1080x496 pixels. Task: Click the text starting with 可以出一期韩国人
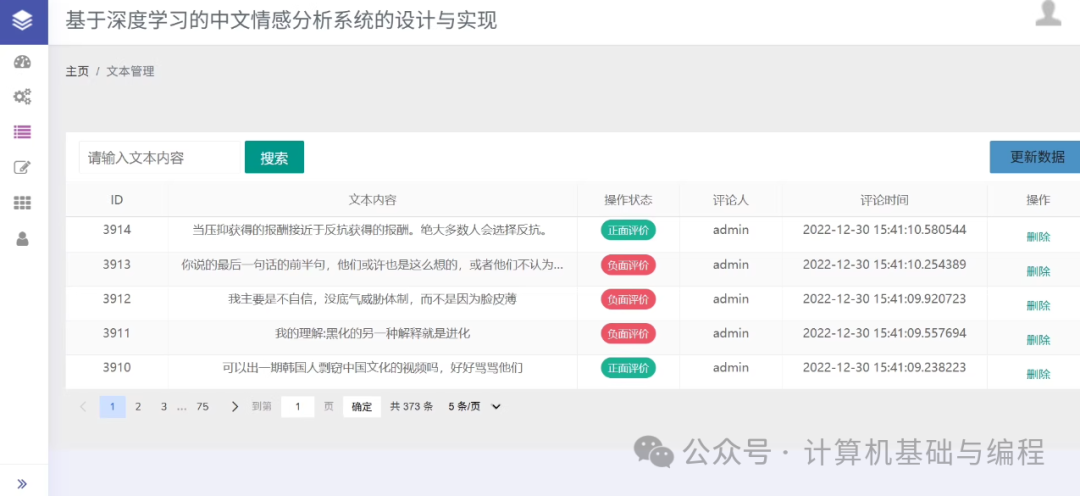coord(373,368)
